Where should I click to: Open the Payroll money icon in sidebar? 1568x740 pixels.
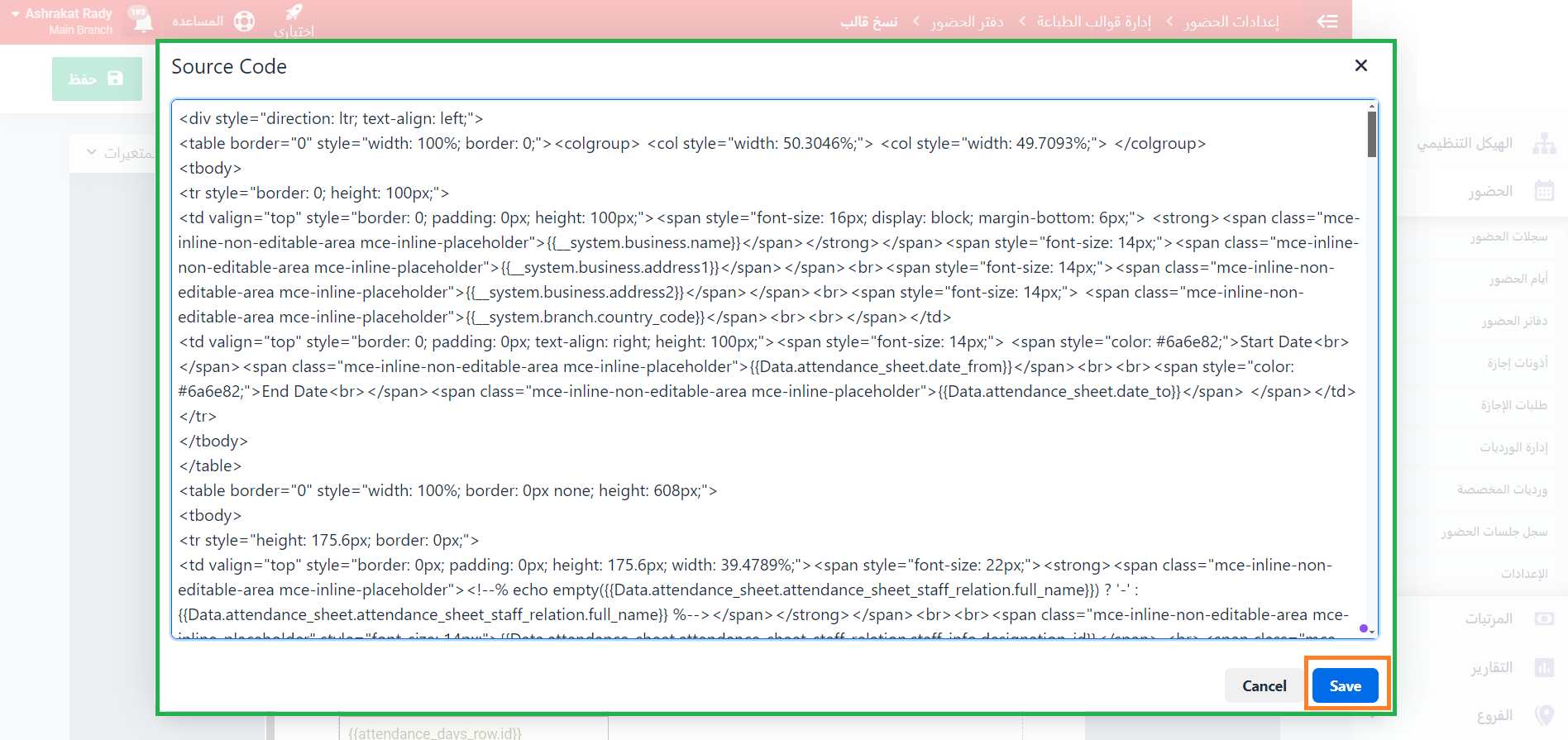click(x=1543, y=618)
